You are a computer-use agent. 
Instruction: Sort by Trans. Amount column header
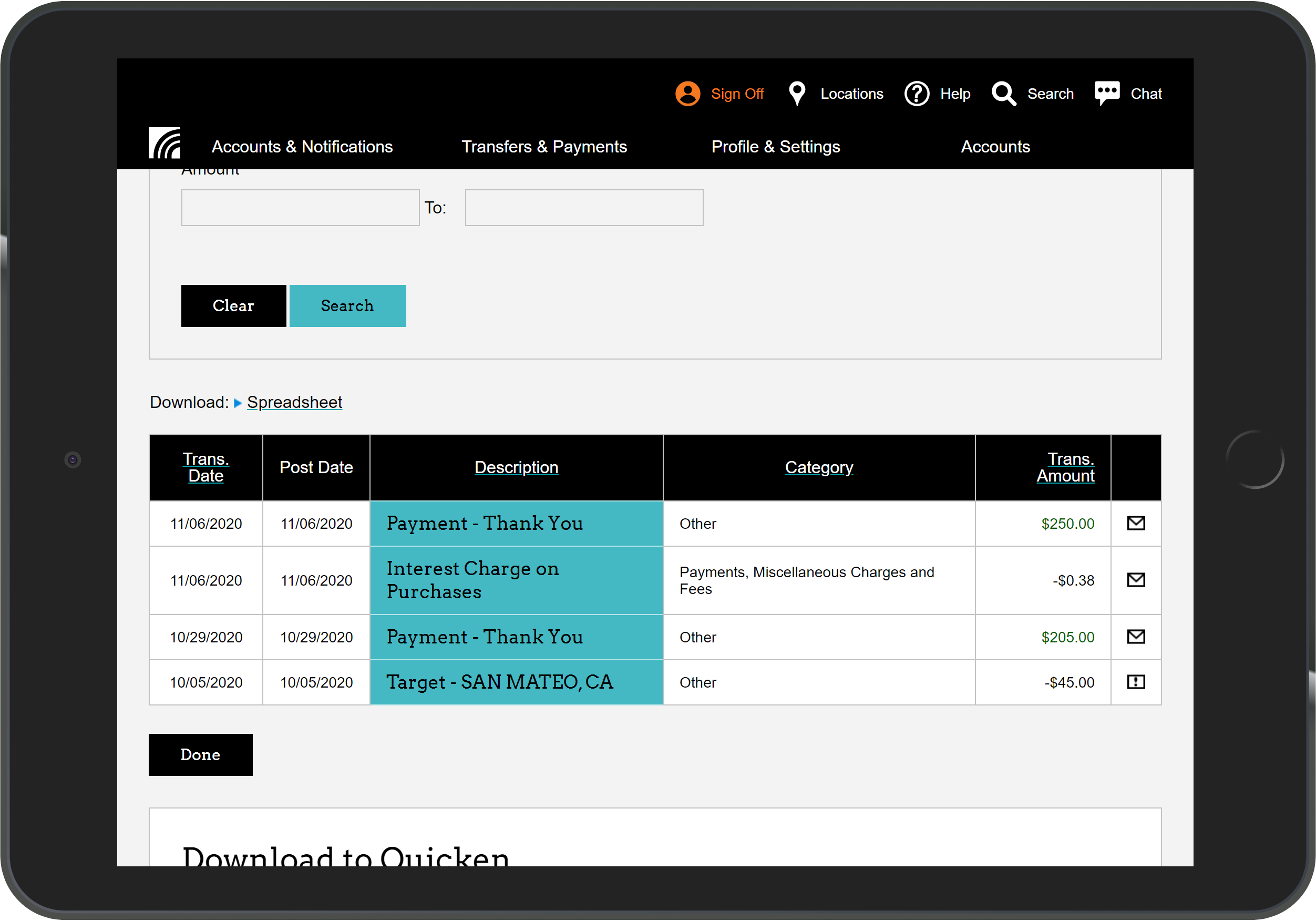click(1065, 467)
